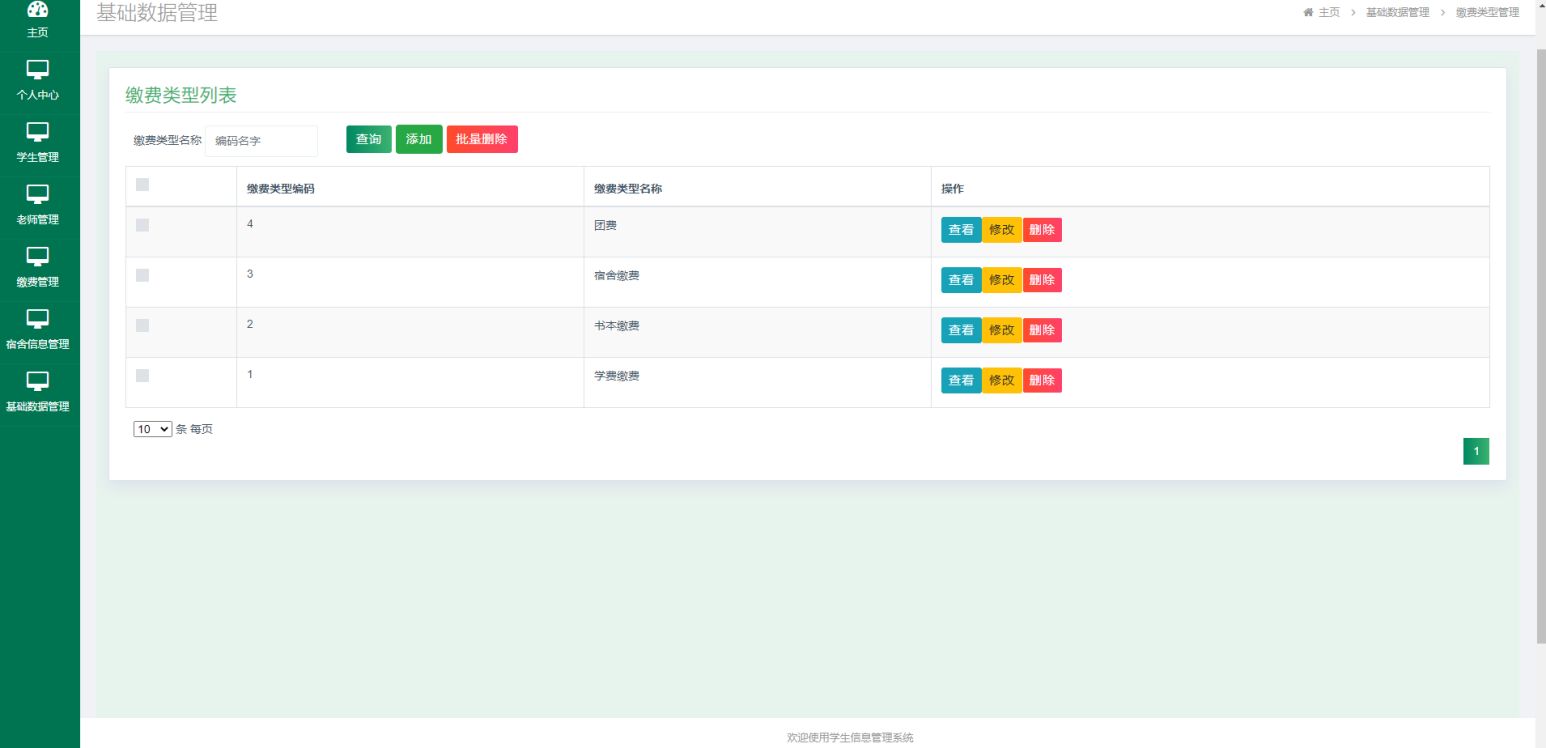Click the 老师管理 monitor icon
The width and height of the screenshot is (1546, 748).
pyautogui.click(x=38, y=194)
